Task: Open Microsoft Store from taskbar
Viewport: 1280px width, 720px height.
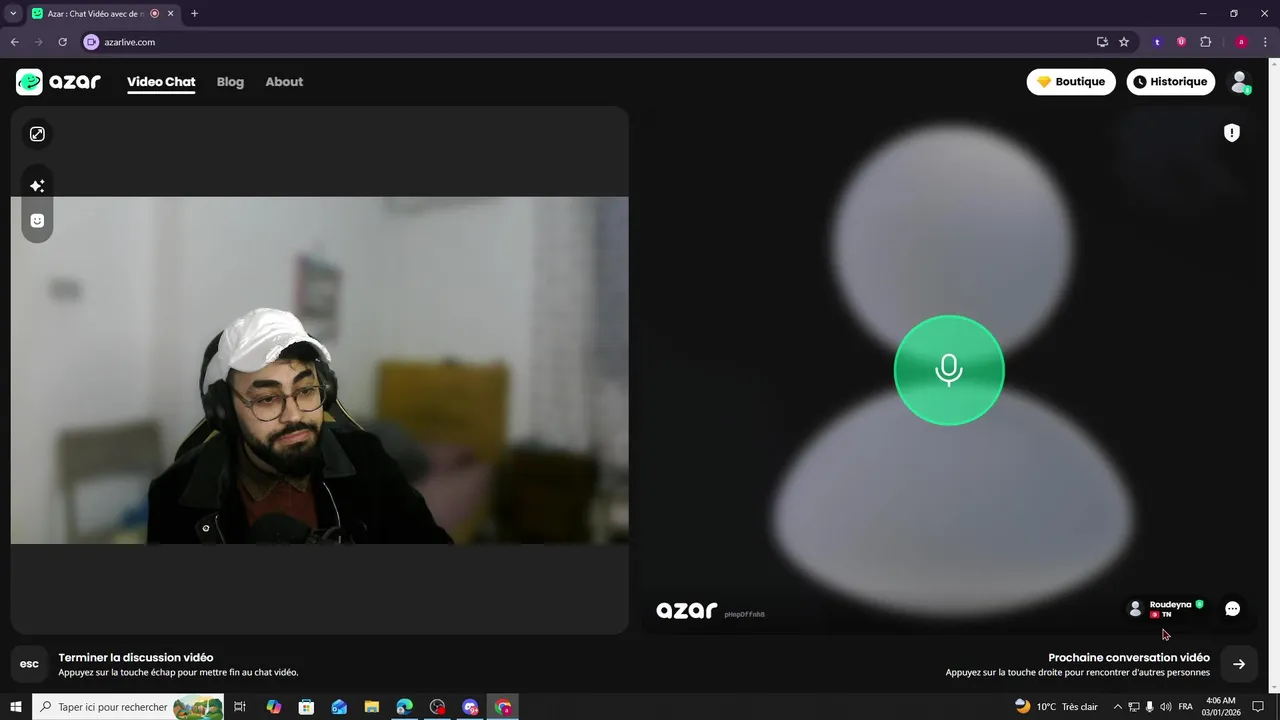Action: click(307, 707)
